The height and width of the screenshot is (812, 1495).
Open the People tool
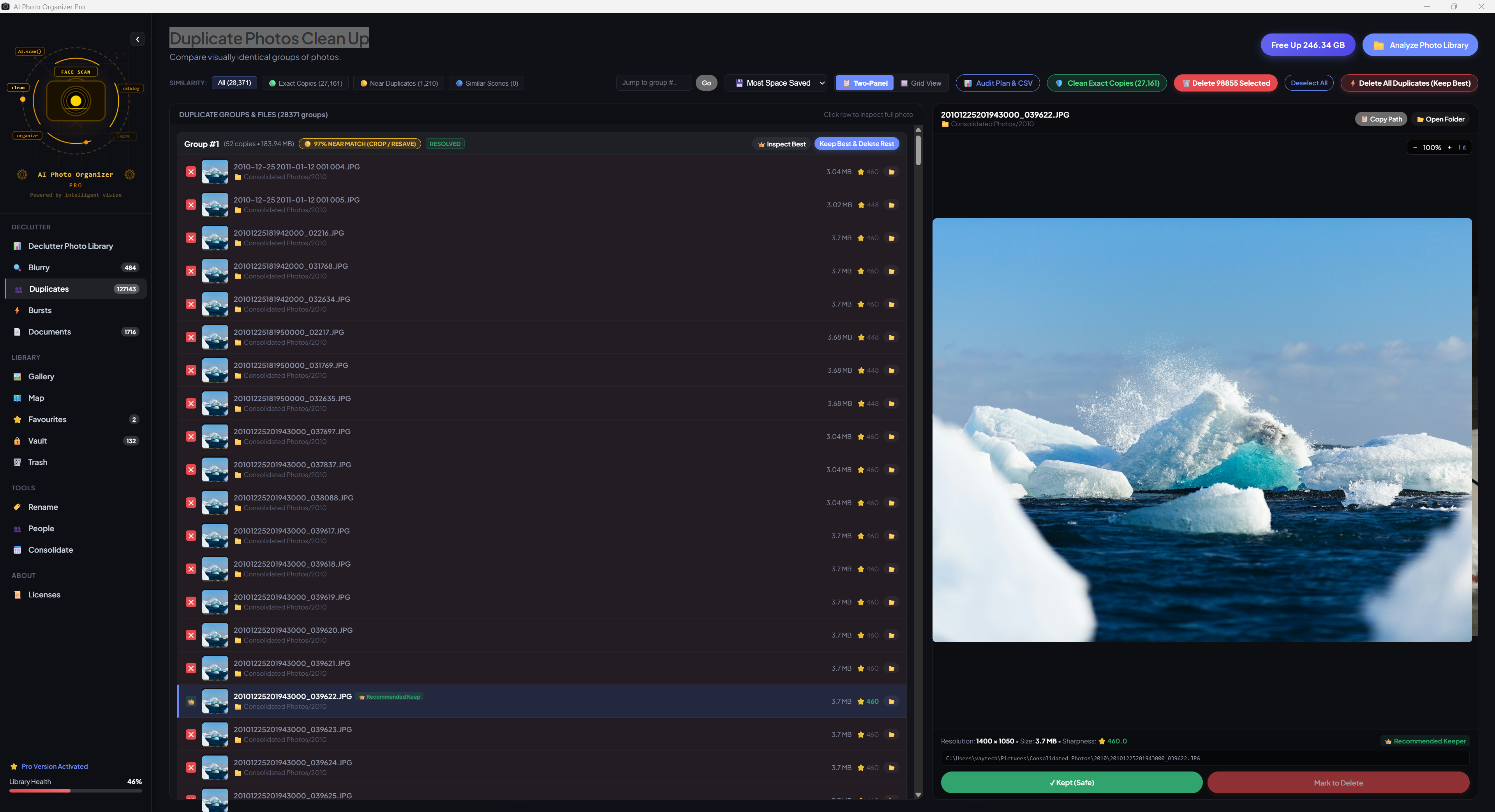click(x=76, y=529)
